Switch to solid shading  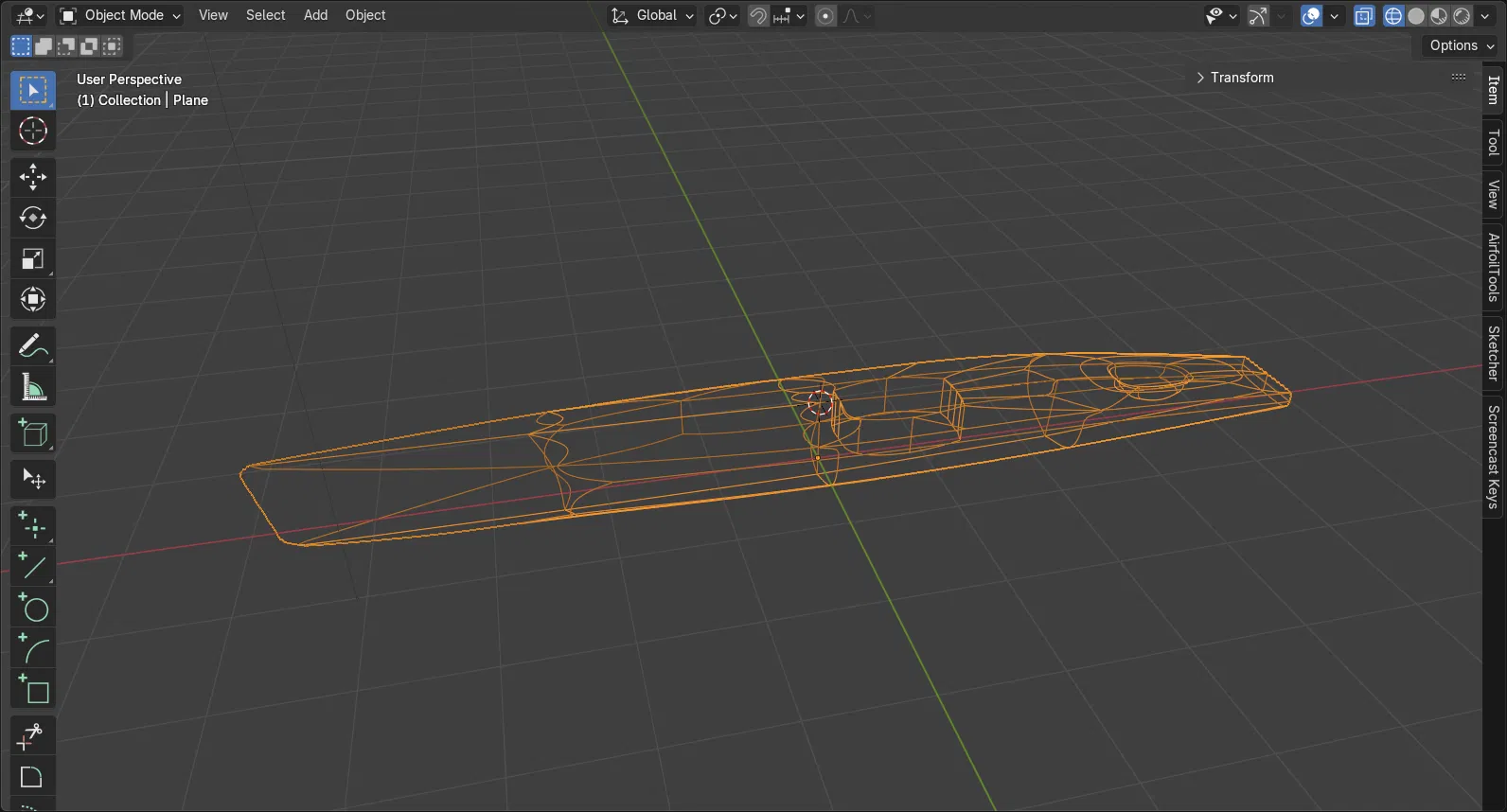click(1416, 15)
